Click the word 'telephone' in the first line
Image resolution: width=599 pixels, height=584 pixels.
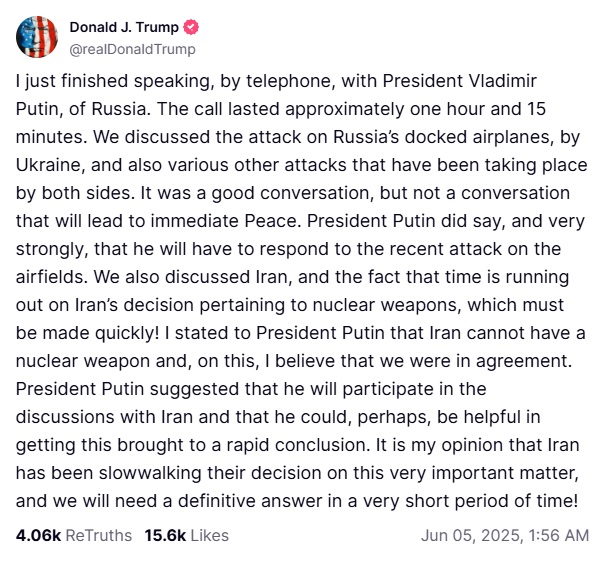pyautogui.click(x=287, y=81)
